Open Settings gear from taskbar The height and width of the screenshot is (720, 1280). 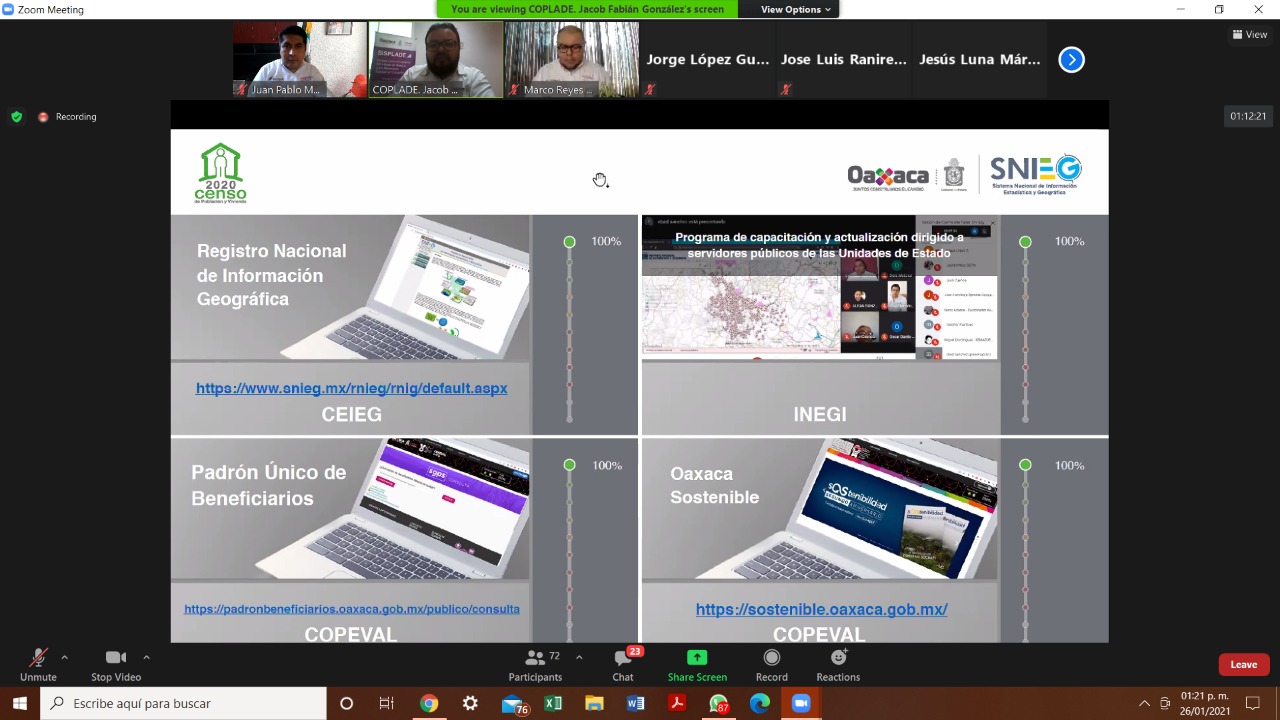[x=470, y=703]
